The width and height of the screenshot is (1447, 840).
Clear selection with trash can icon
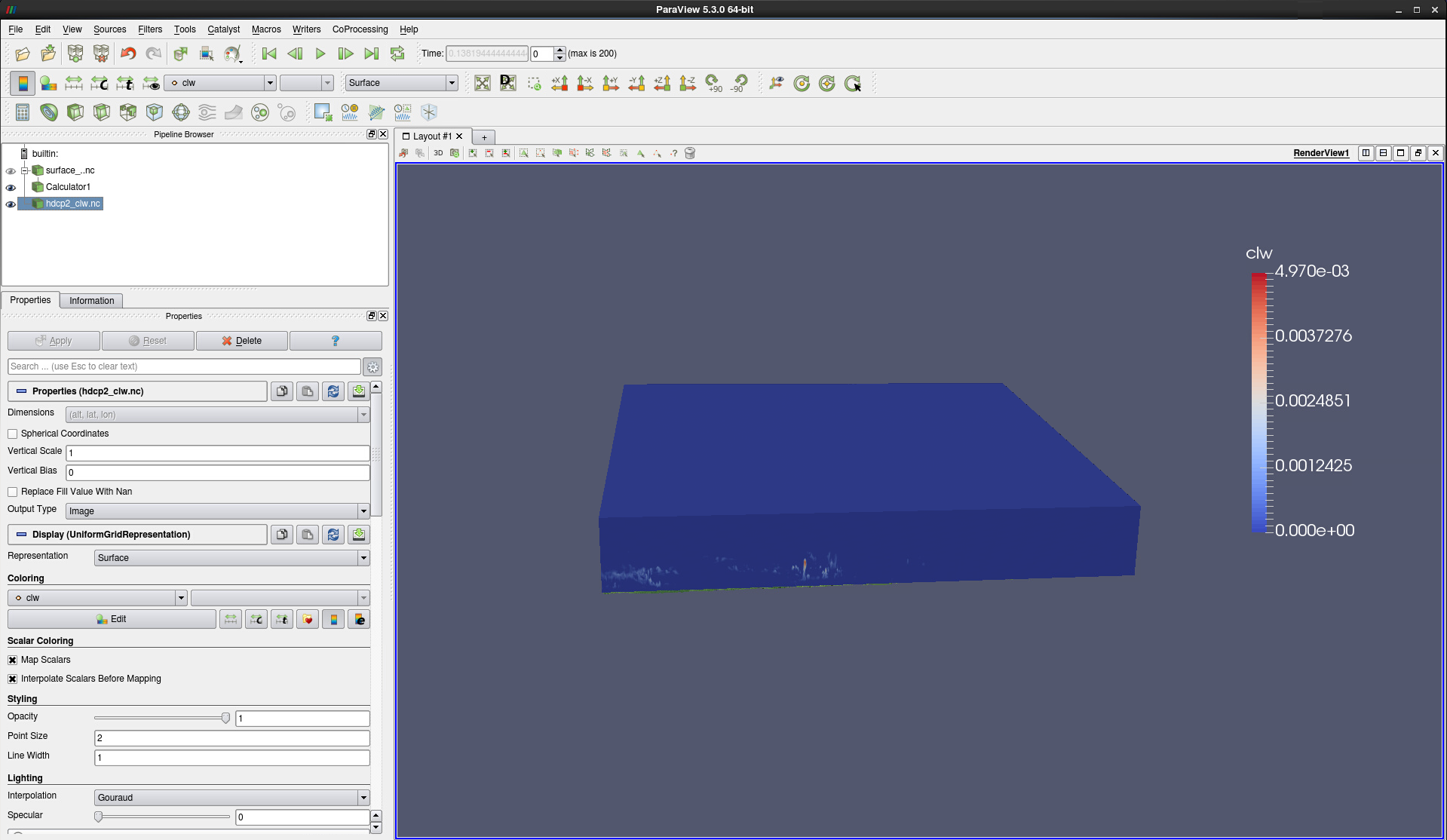pos(689,153)
